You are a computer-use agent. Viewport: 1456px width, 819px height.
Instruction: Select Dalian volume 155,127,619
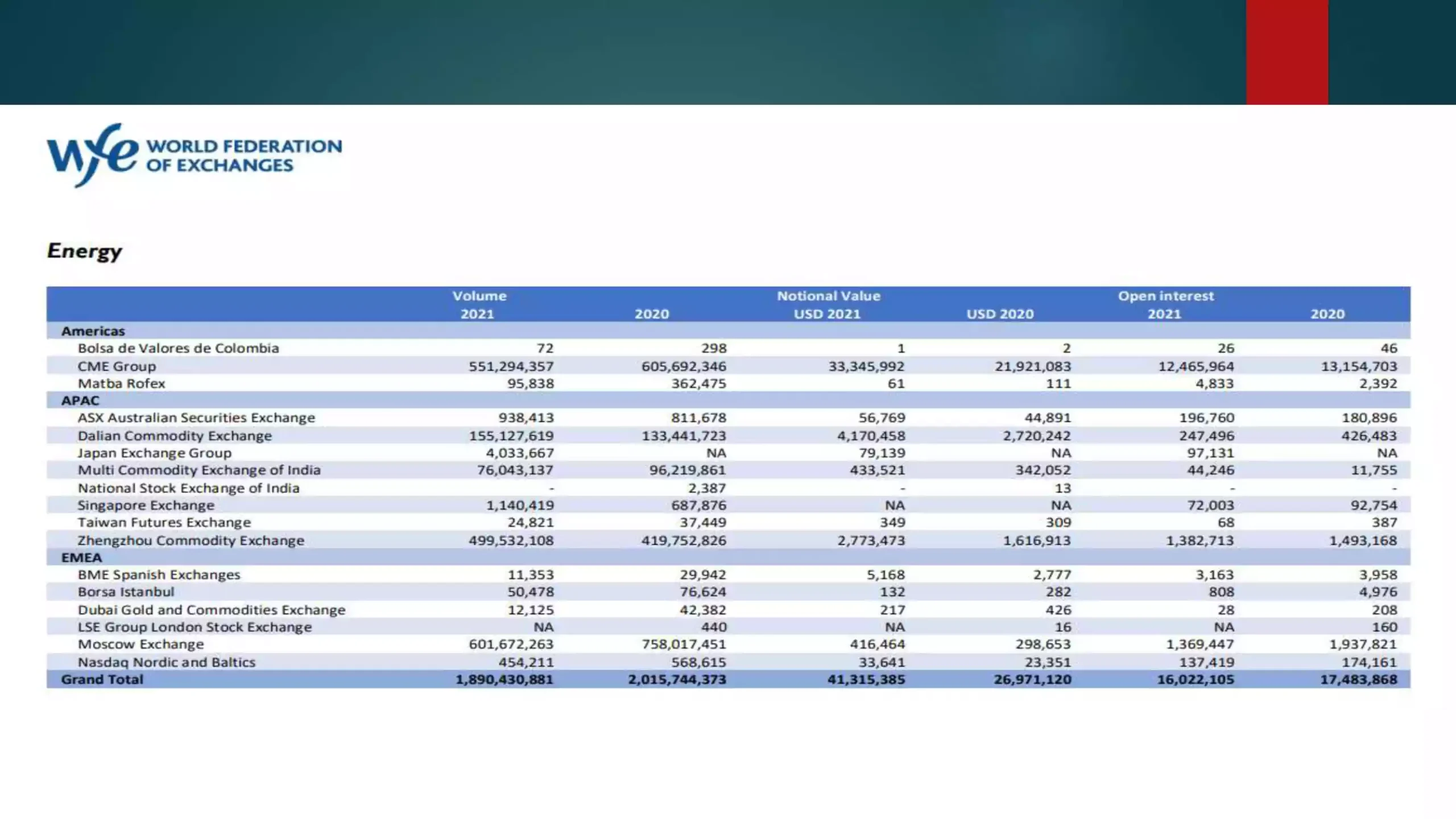click(x=511, y=436)
